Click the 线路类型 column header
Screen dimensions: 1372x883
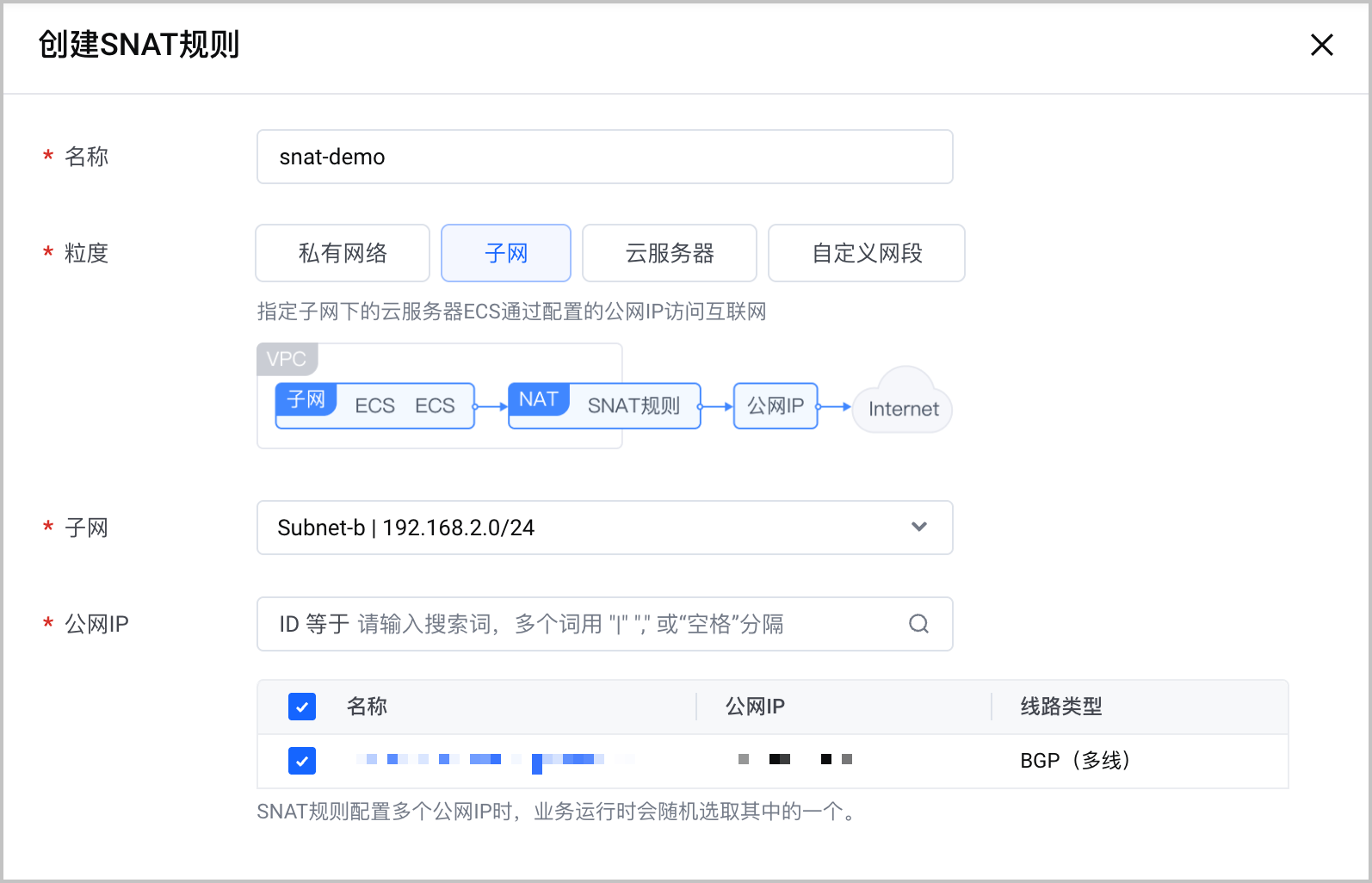pyautogui.click(x=1061, y=707)
